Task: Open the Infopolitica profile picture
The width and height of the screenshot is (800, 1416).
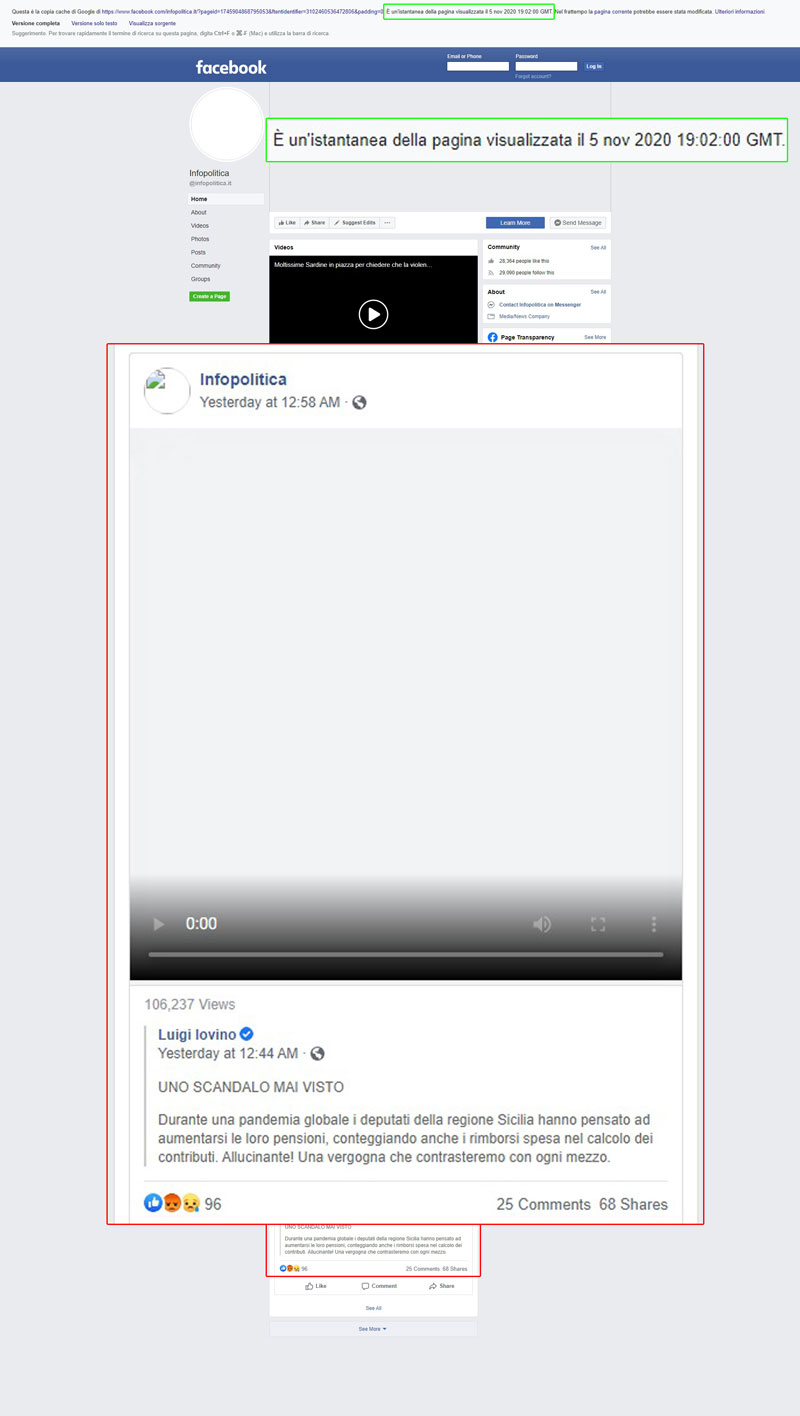Action: [x=227, y=124]
